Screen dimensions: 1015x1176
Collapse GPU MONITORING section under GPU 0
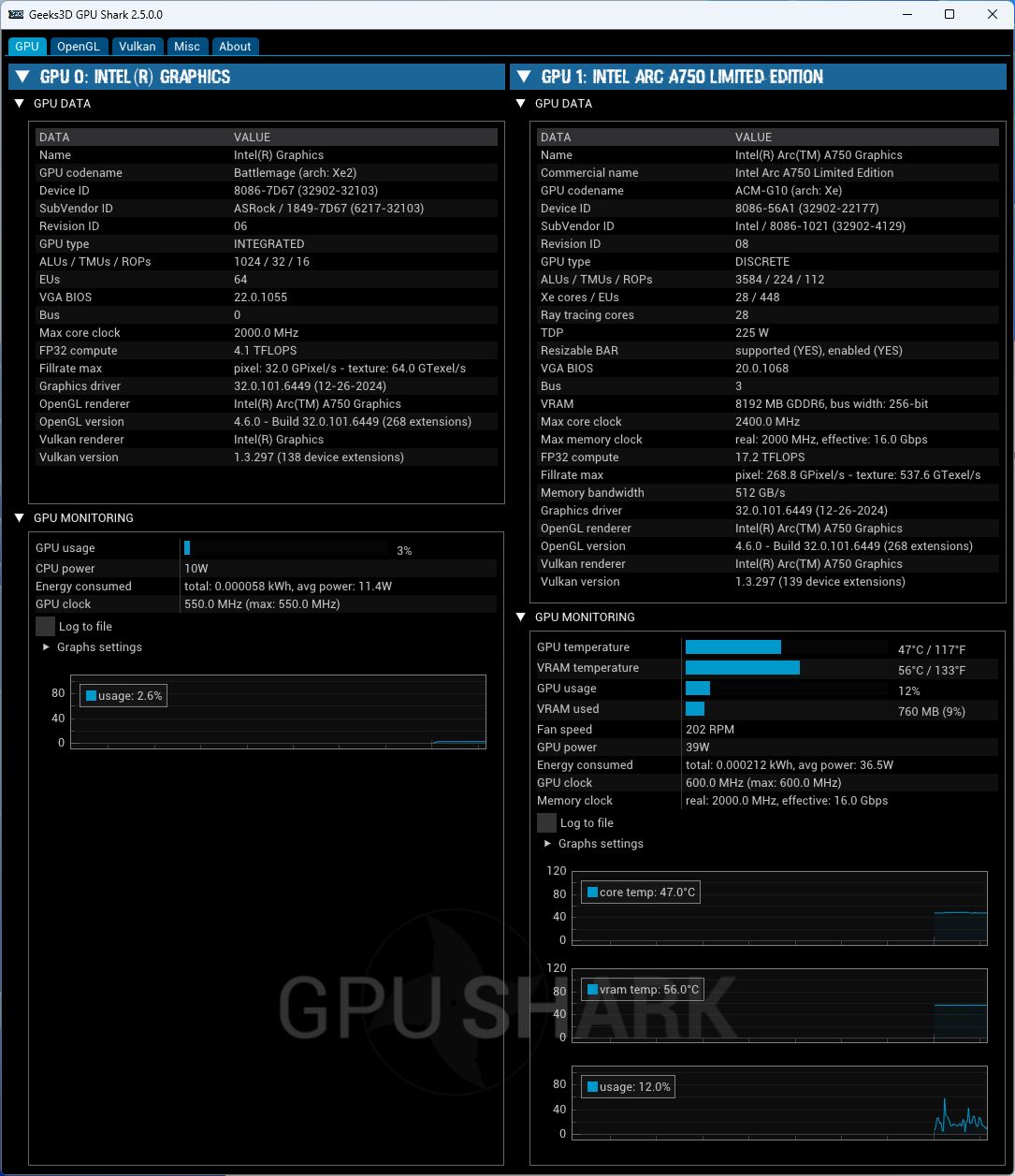pyautogui.click(x=20, y=518)
